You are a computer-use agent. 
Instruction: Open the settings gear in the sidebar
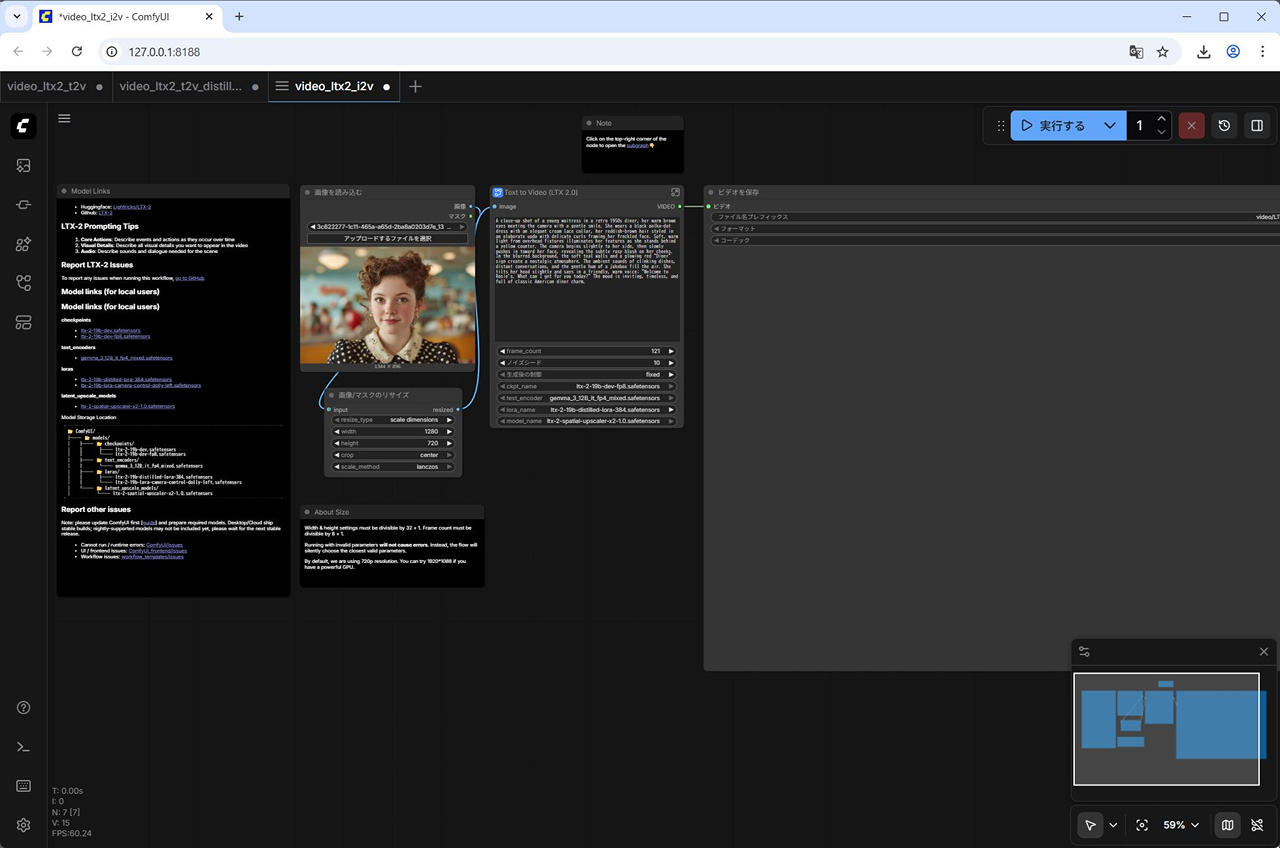23,825
